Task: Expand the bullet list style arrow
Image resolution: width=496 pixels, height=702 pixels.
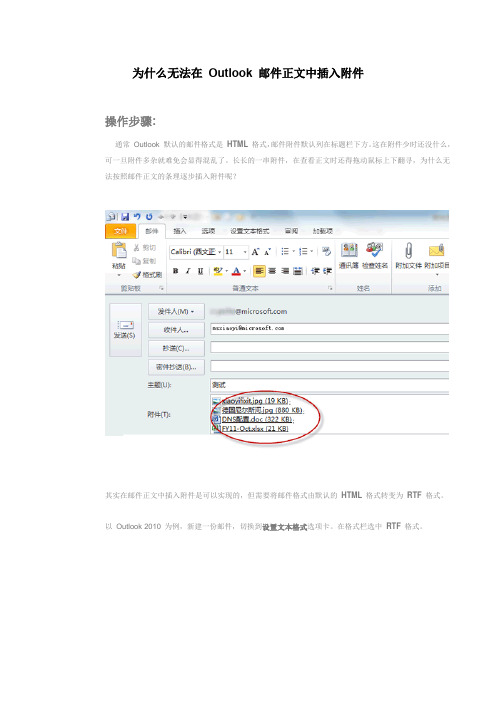Action: [293, 252]
